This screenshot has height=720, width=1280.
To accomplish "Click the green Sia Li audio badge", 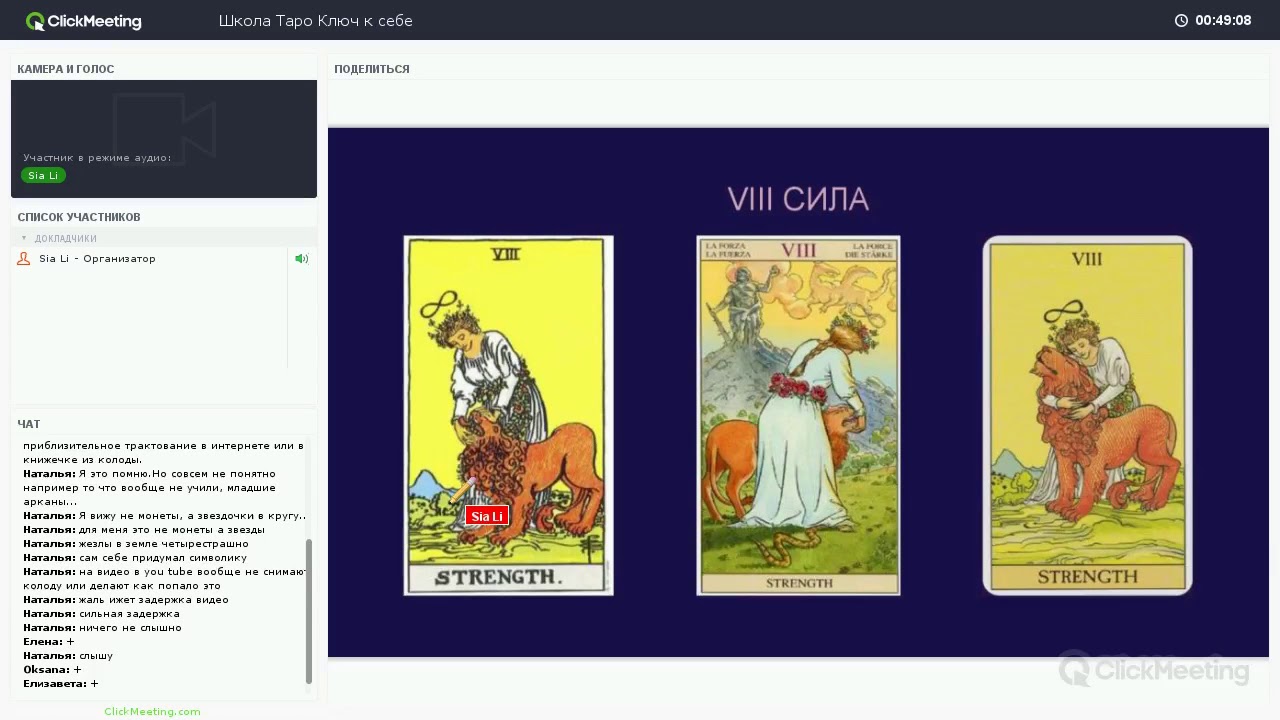I will (43, 175).
